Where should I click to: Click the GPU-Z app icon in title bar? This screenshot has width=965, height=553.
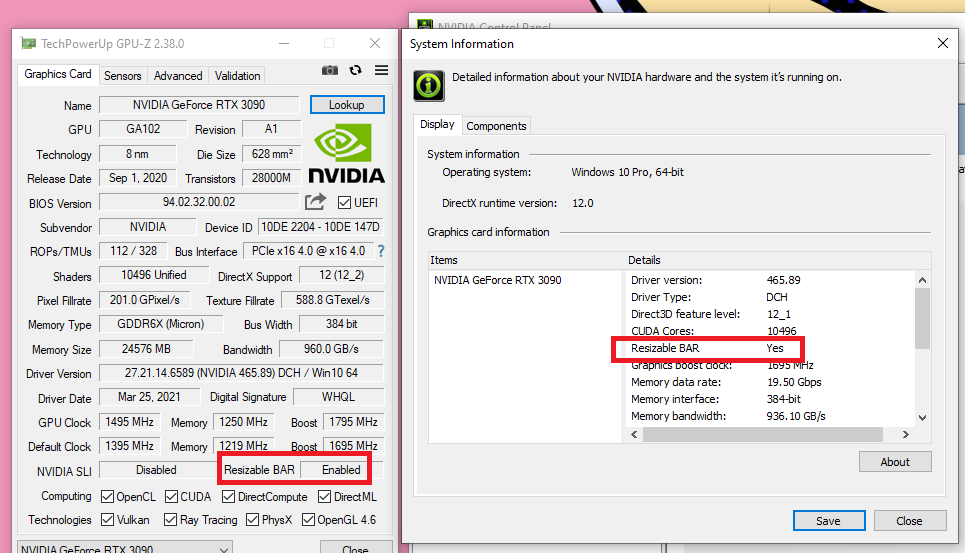tap(28, 44)
